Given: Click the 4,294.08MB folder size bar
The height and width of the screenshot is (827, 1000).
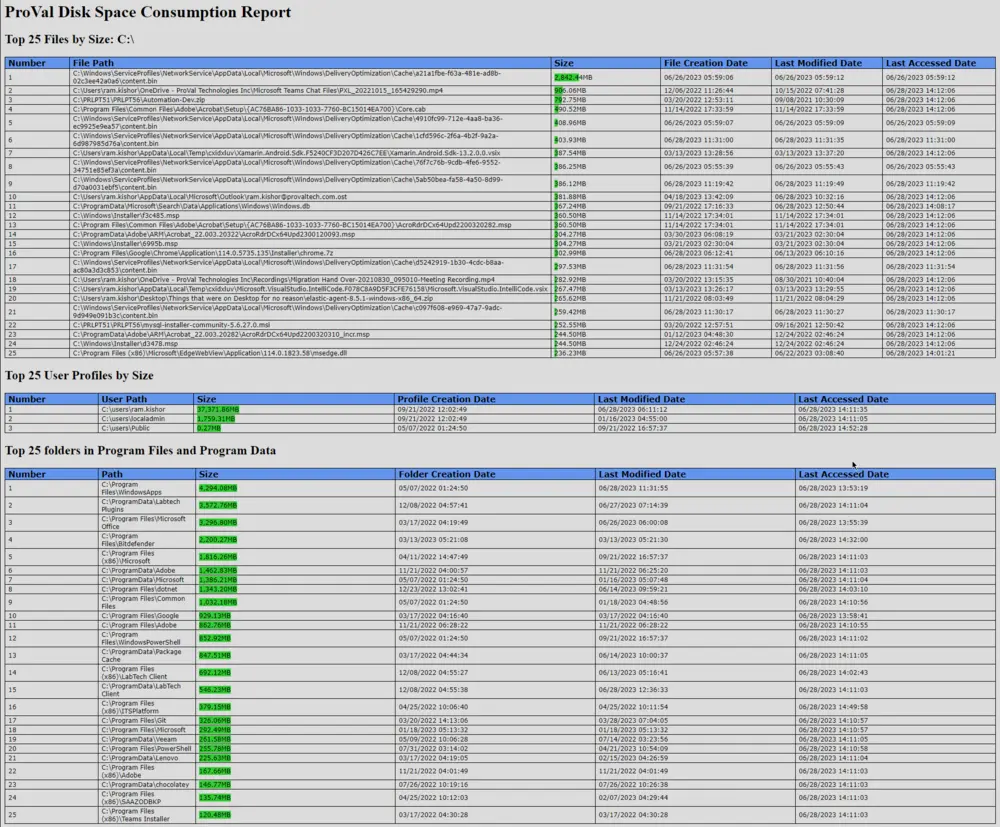Looking at the screenshot, I should [217, 488].
